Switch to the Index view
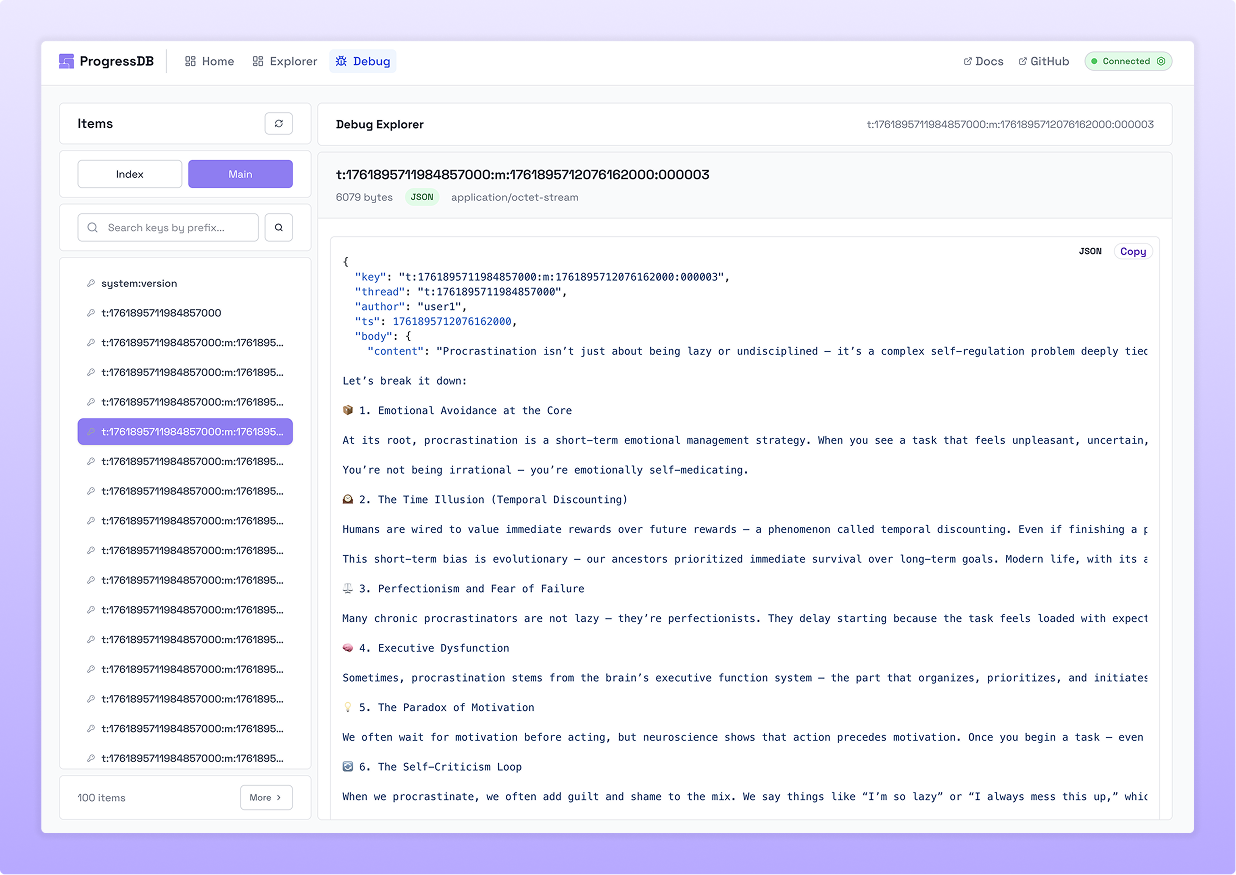This screenshot has height=875, width=1236. click(129, 173)
